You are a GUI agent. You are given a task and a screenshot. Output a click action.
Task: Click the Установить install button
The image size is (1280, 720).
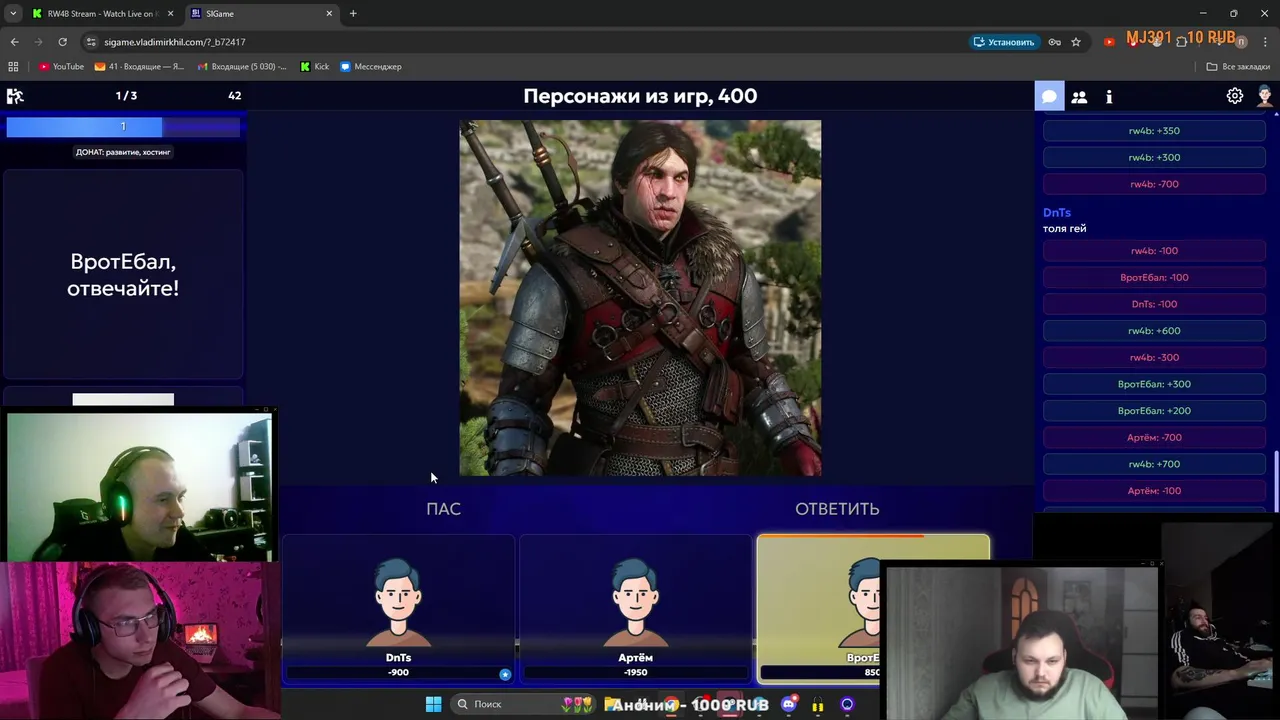point(1004,42)
